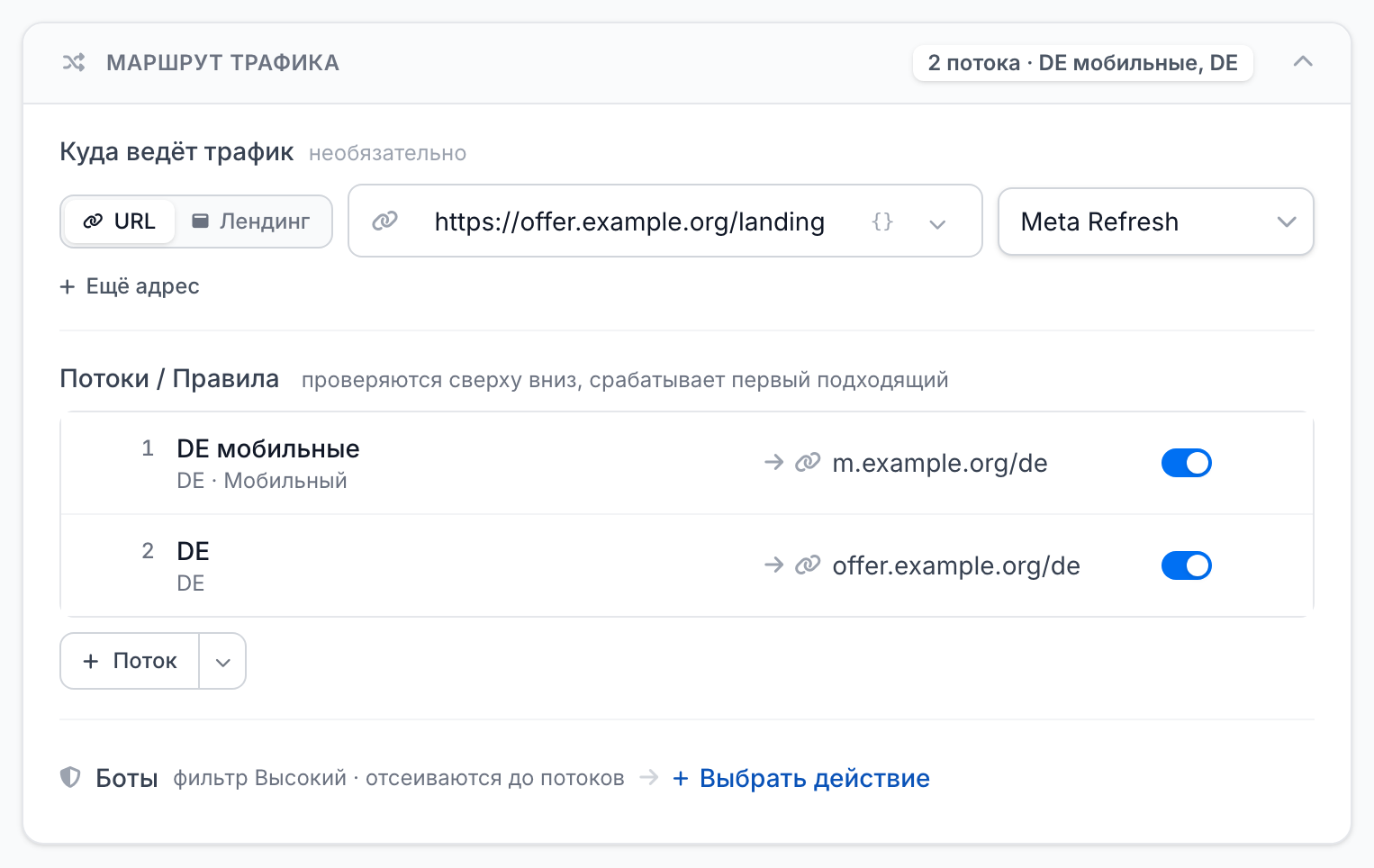
Task: Turn off the toggle for offer.example.org/de flow
Action: [x=1187, y=565]
